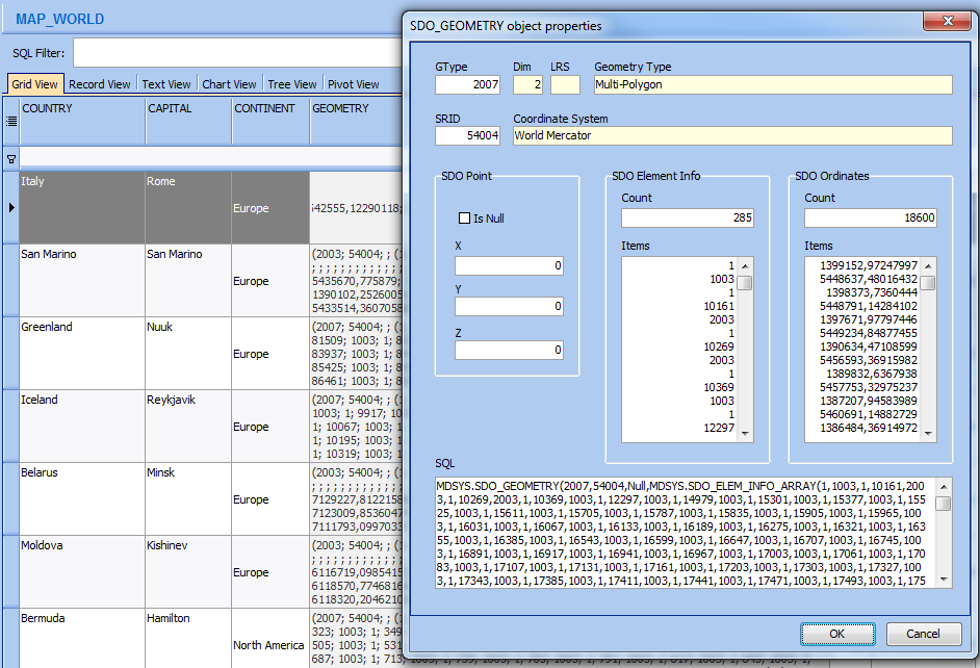Image resolution: width=980 pixels, height=668 pixels.
Task: Click the OK button in the SDO_GEOMETRY dialog
Action: tap(837, 634)
